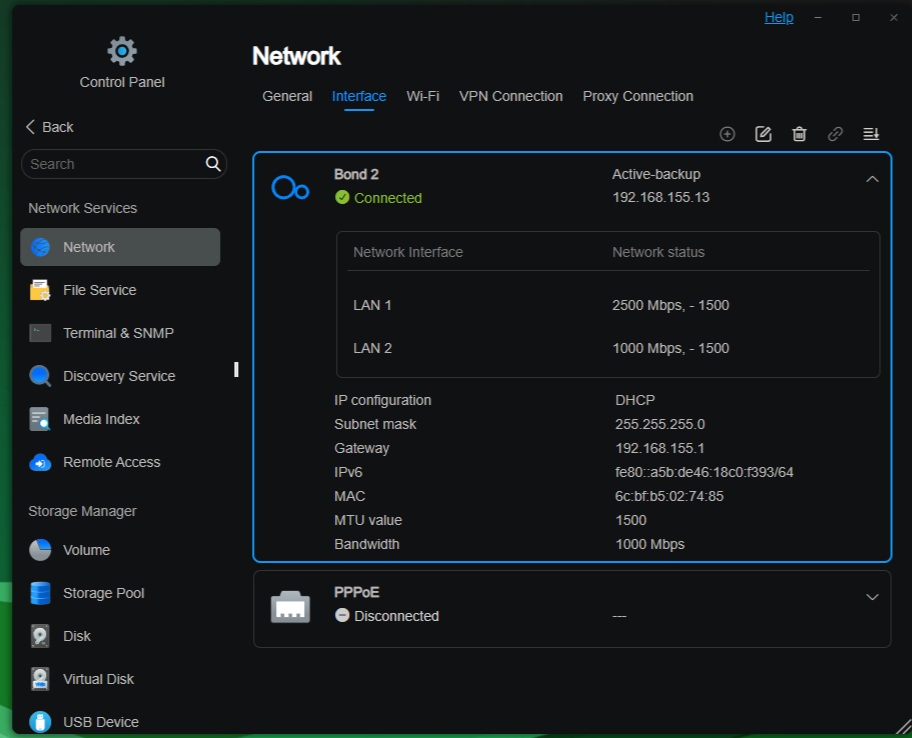Screen dimensions: 912x738
Task: Open the VPN Connection tab
Action: [511, 97]
